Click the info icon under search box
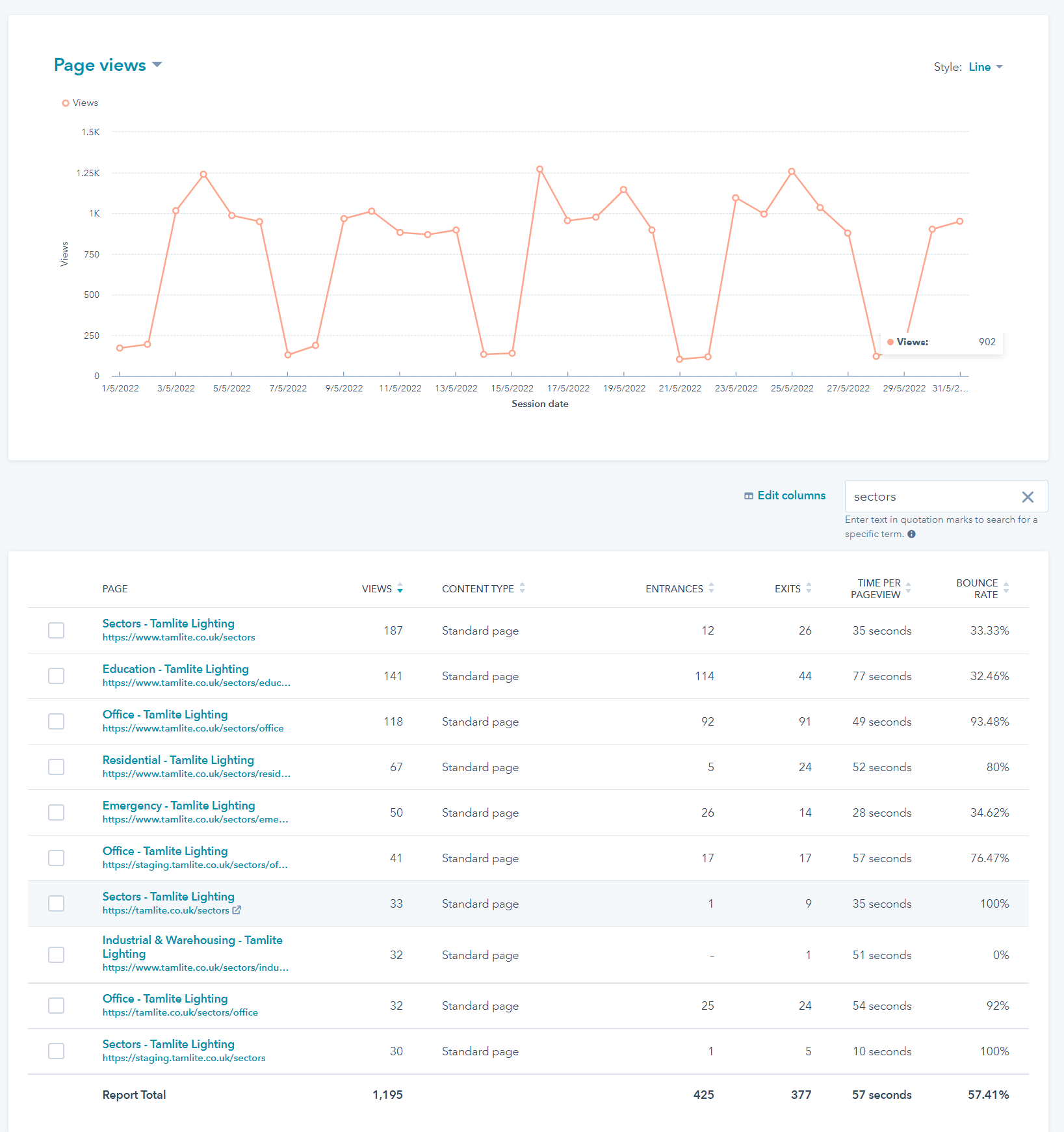Screen dimensions: 1064x1132 [911, 534]
